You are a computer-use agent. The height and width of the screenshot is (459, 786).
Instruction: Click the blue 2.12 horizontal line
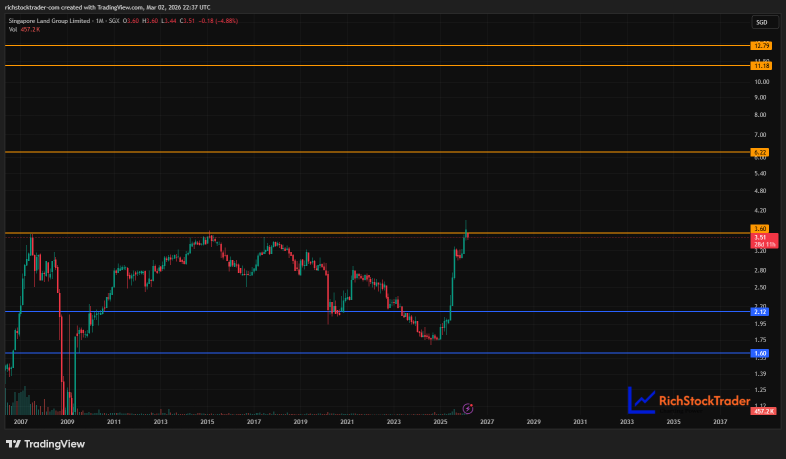point(376,312)
